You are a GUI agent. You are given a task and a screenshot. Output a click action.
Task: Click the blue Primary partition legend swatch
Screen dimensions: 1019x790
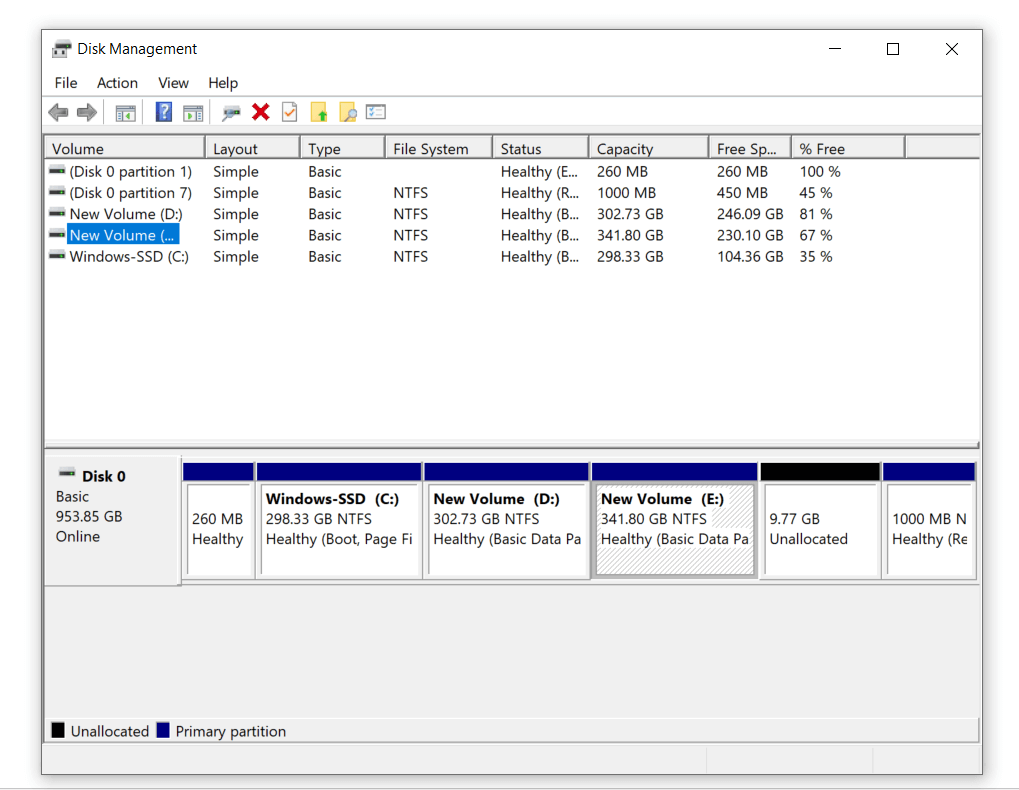click(x=160, y=730)
